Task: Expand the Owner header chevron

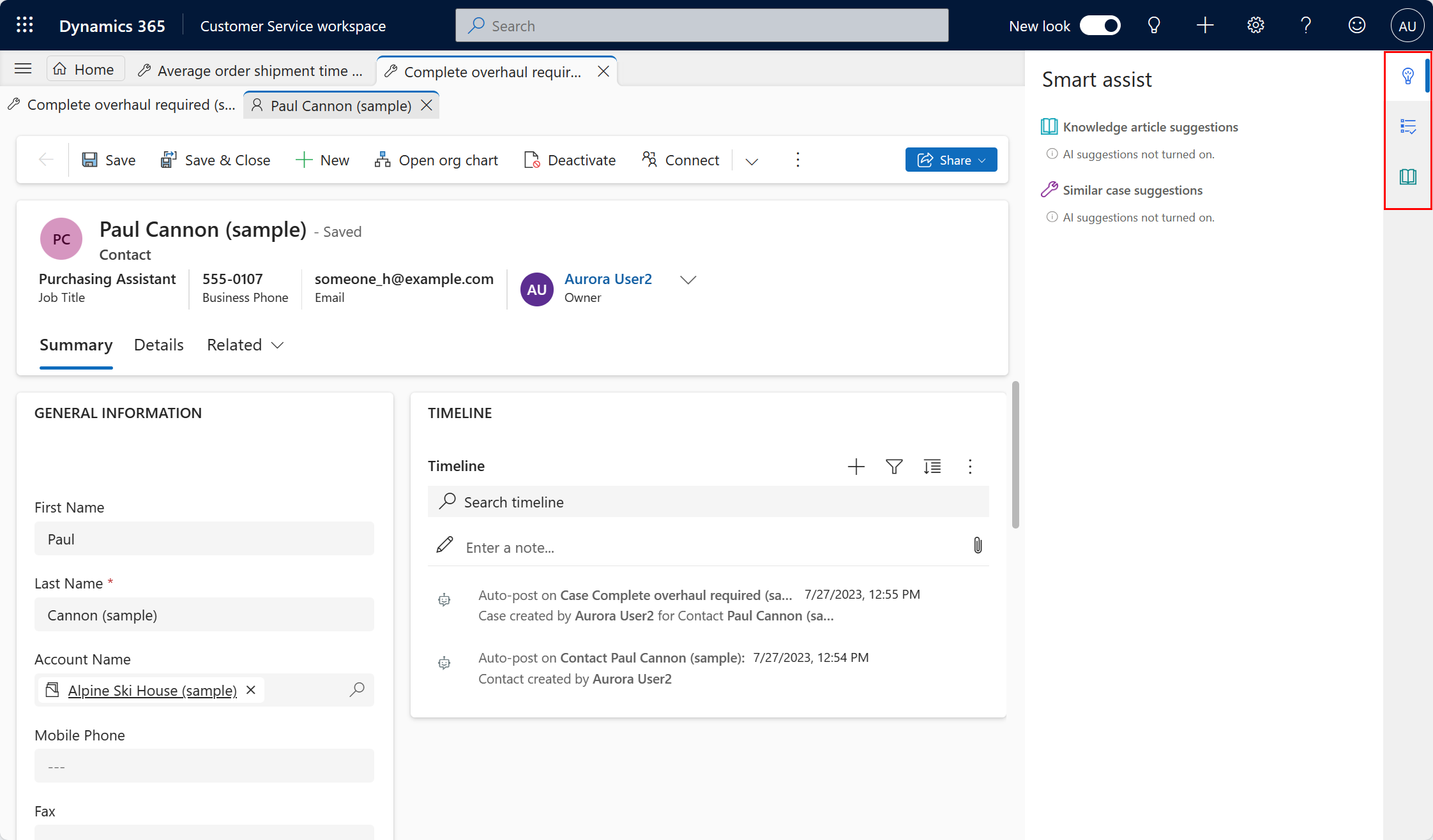Action: pyautogui.click(x=688, y=280)
